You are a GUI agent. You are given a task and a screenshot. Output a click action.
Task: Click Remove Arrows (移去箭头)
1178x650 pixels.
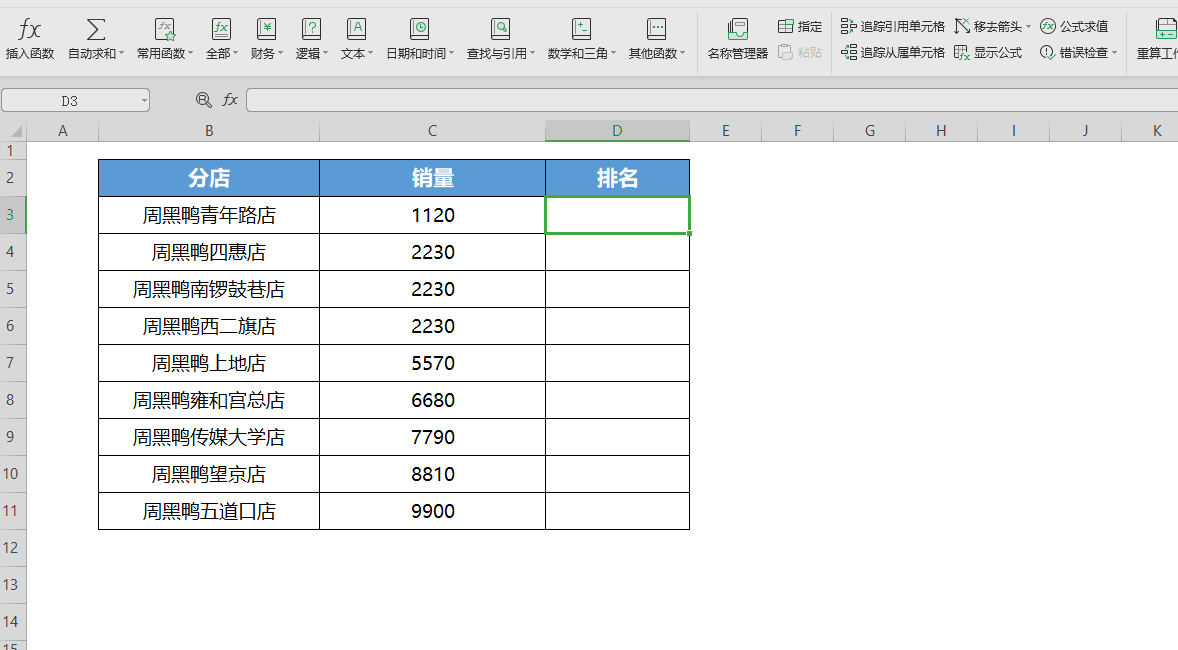click(x=987, y=26)
